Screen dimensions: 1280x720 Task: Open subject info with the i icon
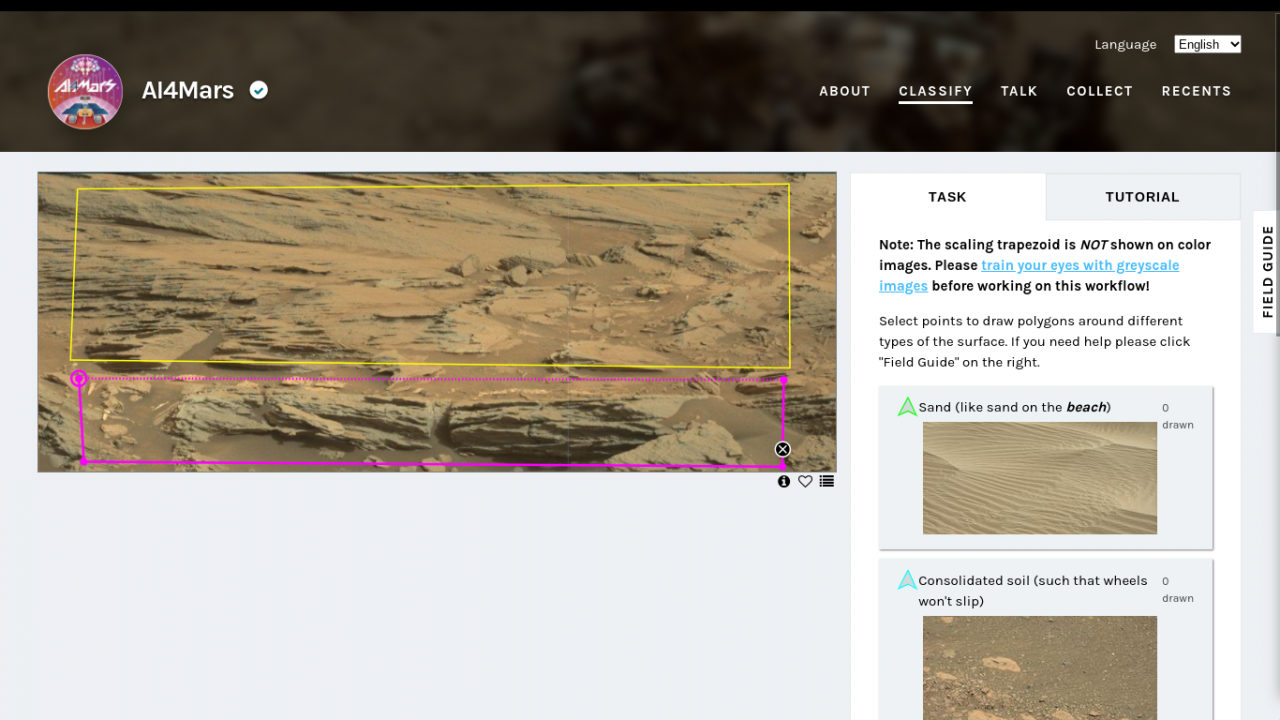click(x=784, y=481)
